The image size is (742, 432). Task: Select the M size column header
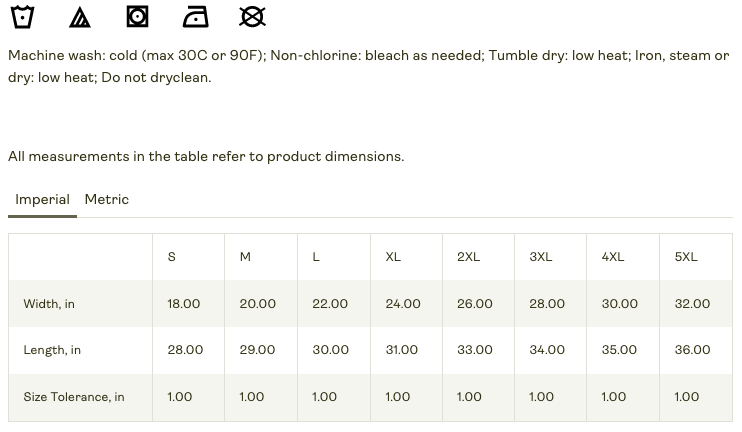[x=245, y=257]
